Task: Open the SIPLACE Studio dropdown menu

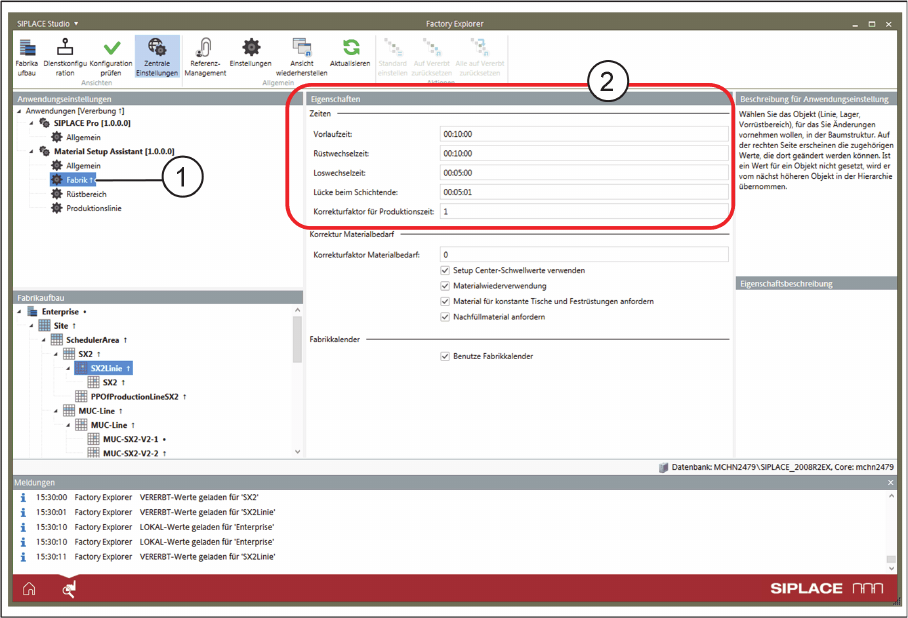Action: coord(47,24)
